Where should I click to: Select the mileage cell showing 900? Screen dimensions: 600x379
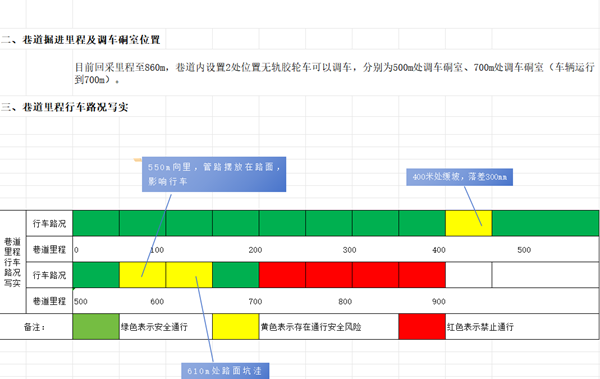coord(439,302)
